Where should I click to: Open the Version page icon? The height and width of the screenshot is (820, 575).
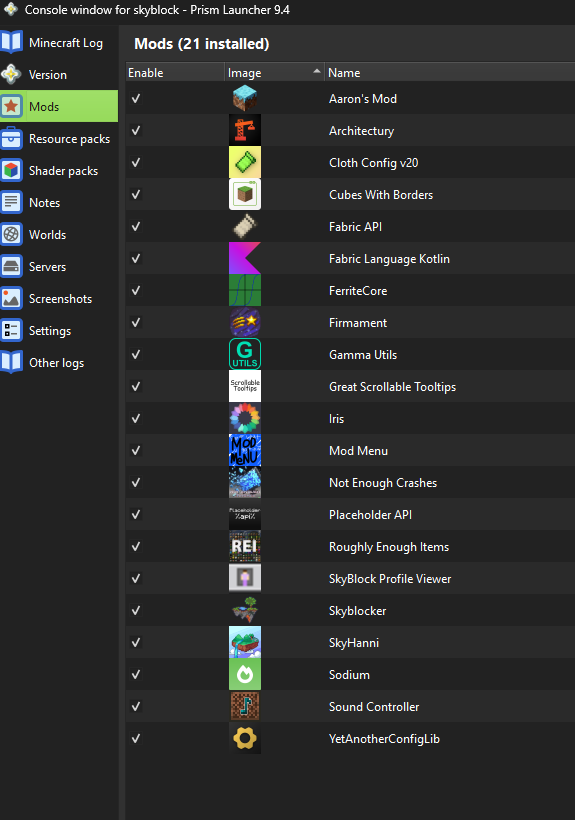12,75
